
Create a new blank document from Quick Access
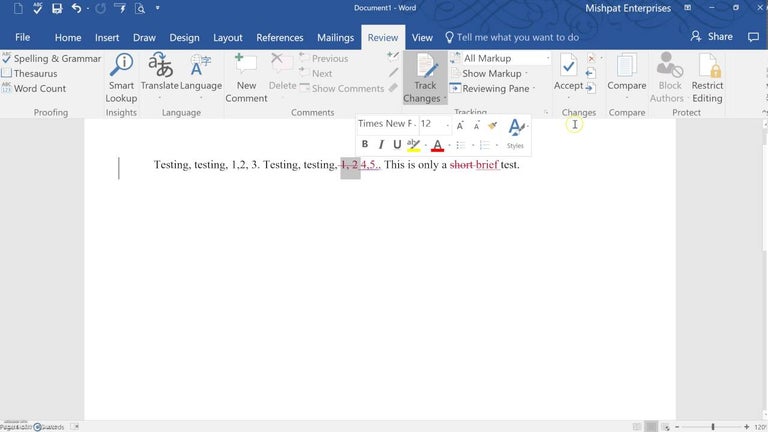point(18,8)
